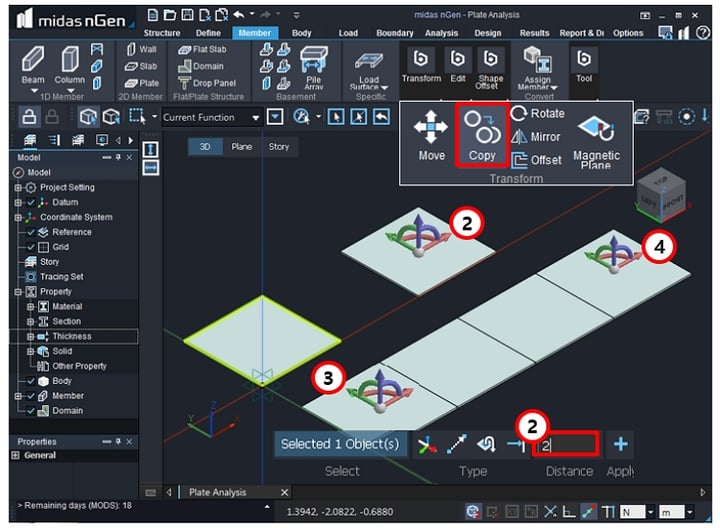Select the Magnetic Plane tool
The image size is (720, 528).
(596, 141)
